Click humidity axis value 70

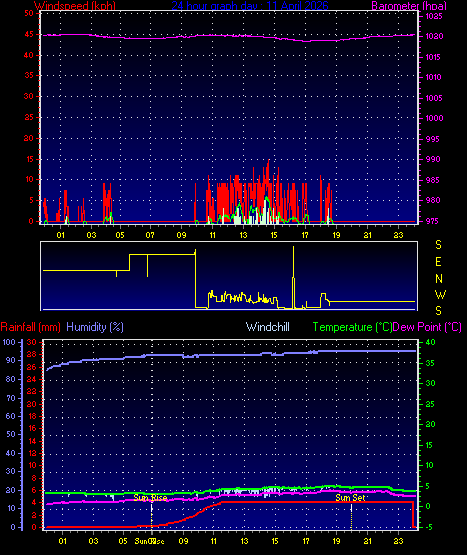(11, 398)
